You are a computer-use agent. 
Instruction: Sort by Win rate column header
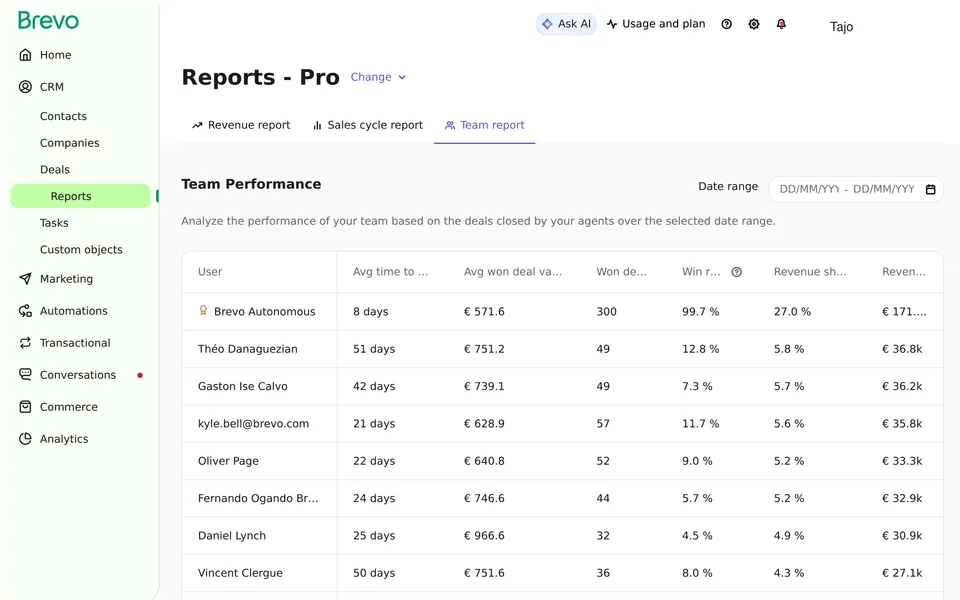pyautogui.click(x=701, y=272)
